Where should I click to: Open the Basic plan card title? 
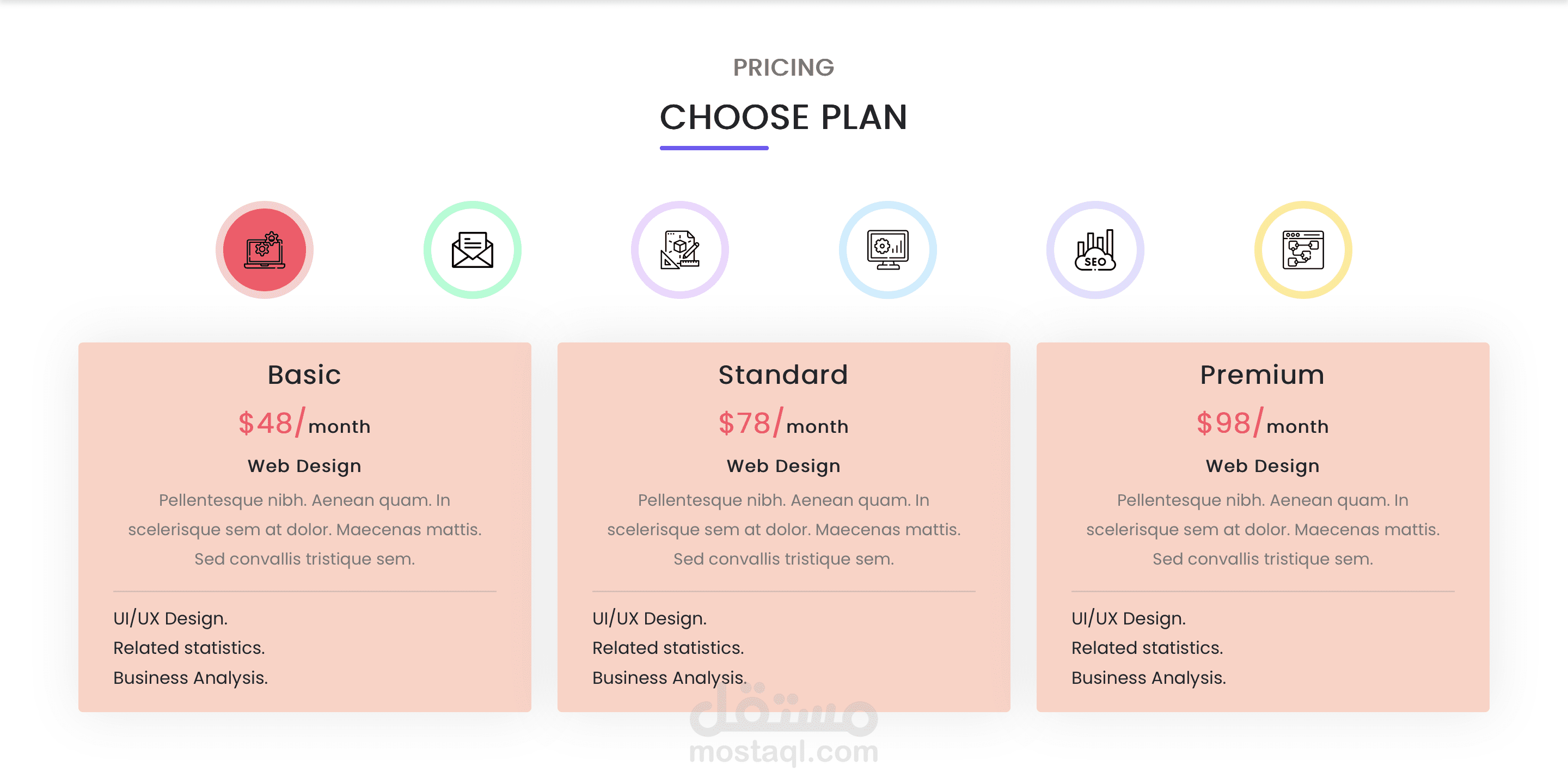coord(304,375)
